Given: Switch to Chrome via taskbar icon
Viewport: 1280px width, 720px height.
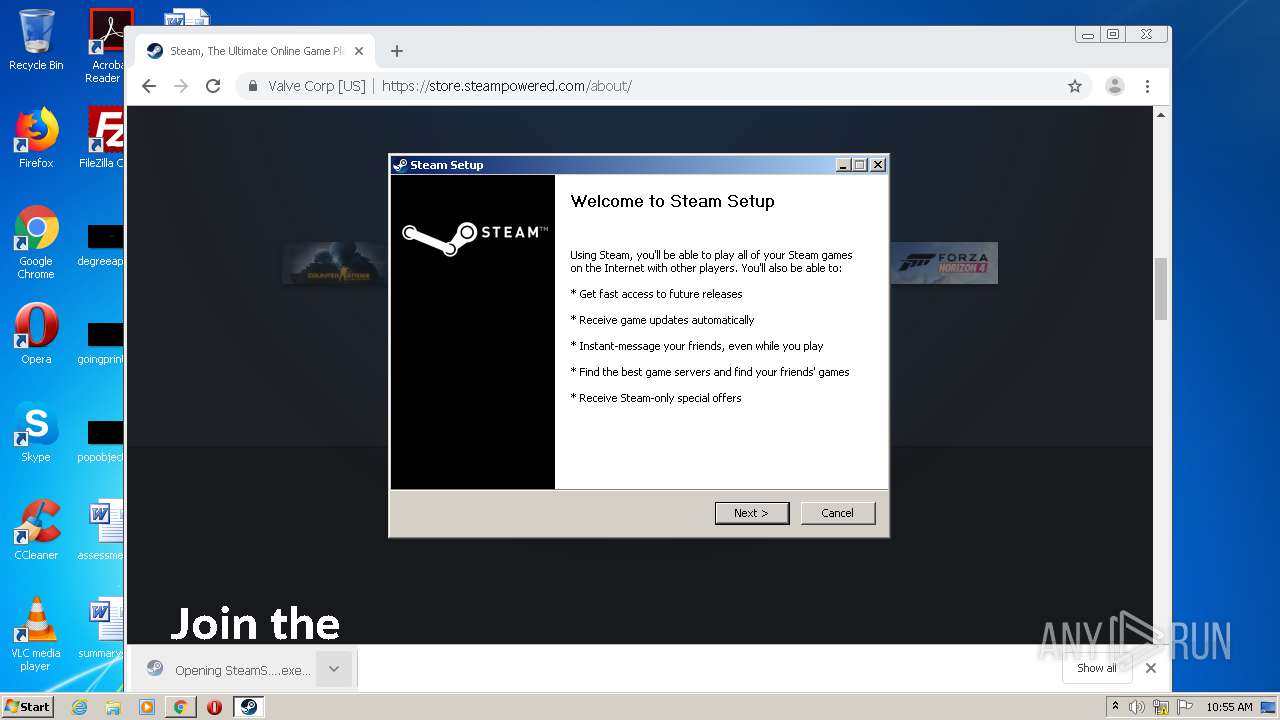Looking at the screenshot, I should (x=180, y=707).
